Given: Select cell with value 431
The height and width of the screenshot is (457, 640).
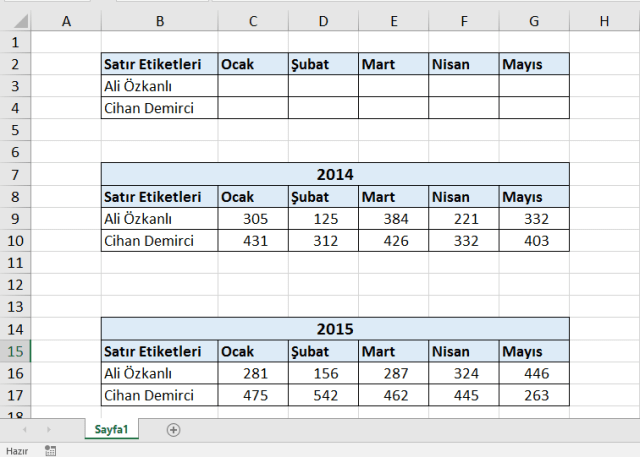Looking at the screenshot, I should (253, 241).
